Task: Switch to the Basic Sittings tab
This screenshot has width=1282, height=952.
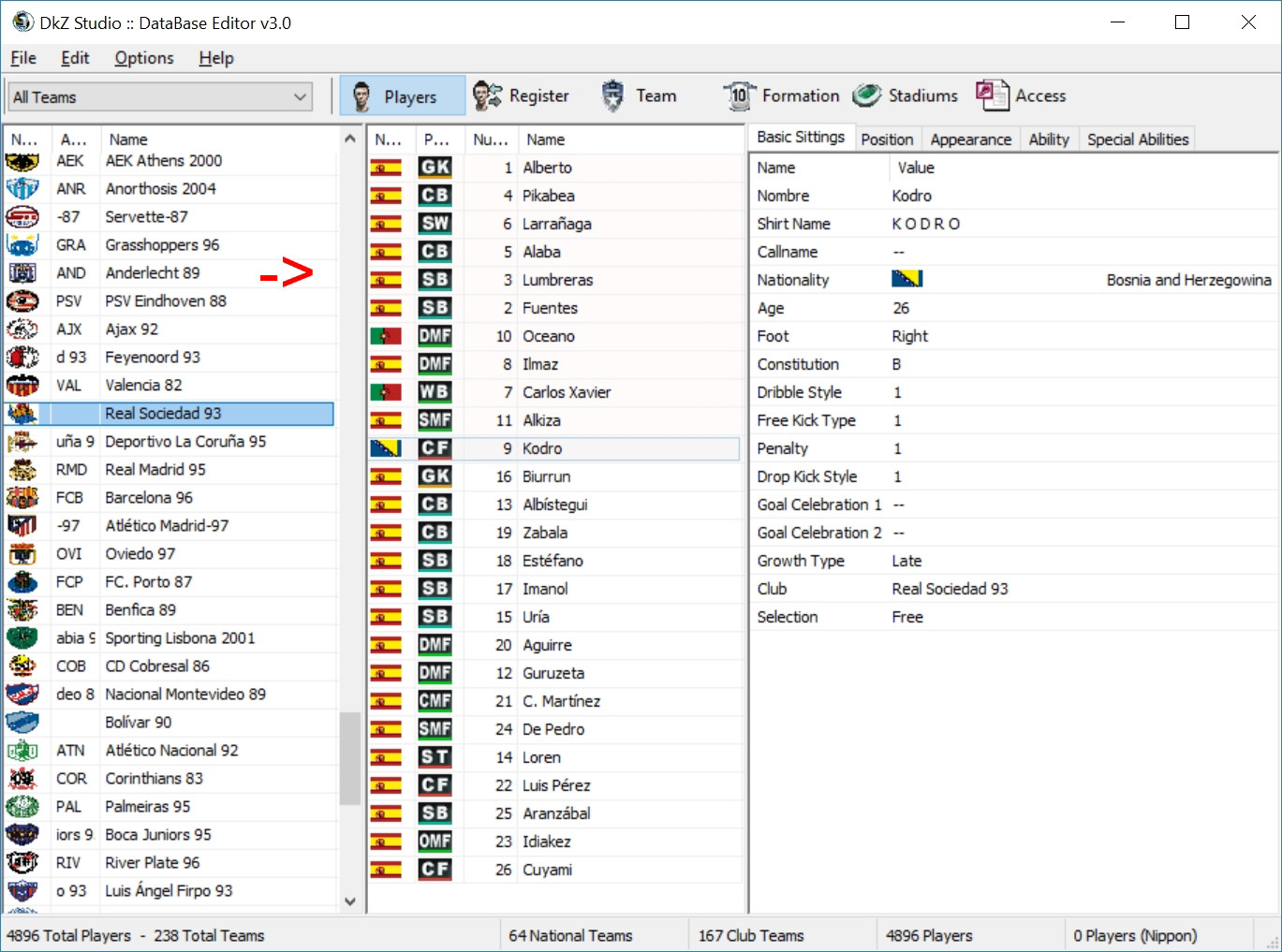Action: 801,138
